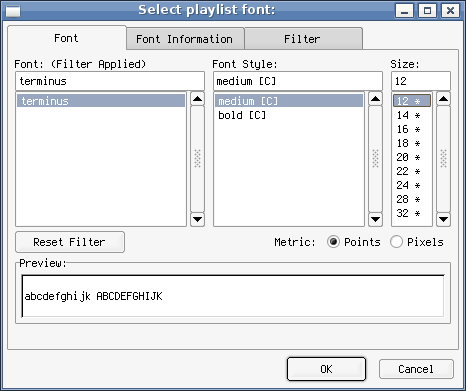Click the Reset Filter button
Screen dimensions: 466x391
70,242
